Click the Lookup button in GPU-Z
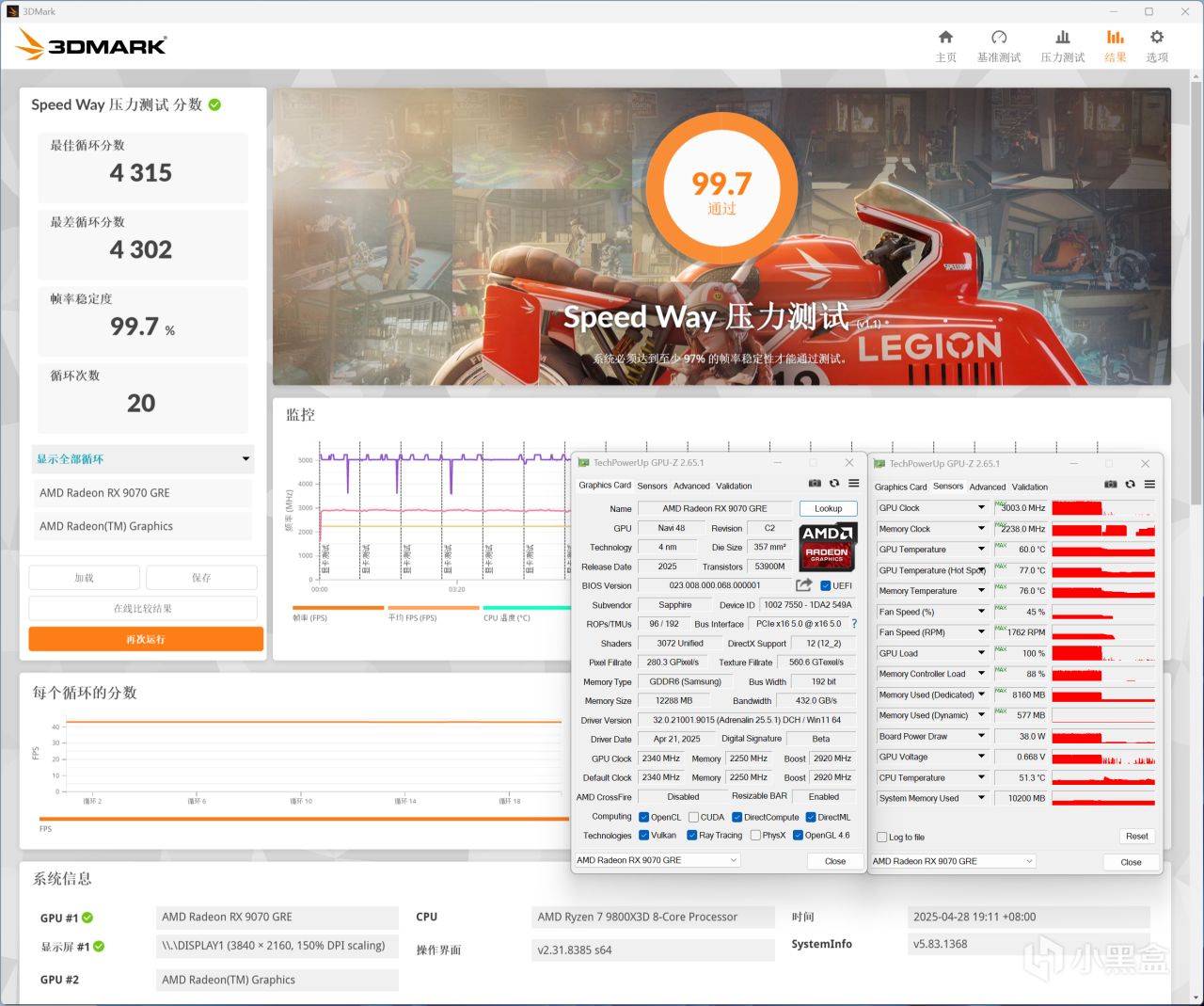The width and height of the screenshot is (1204, 1006). click(829, 508)
